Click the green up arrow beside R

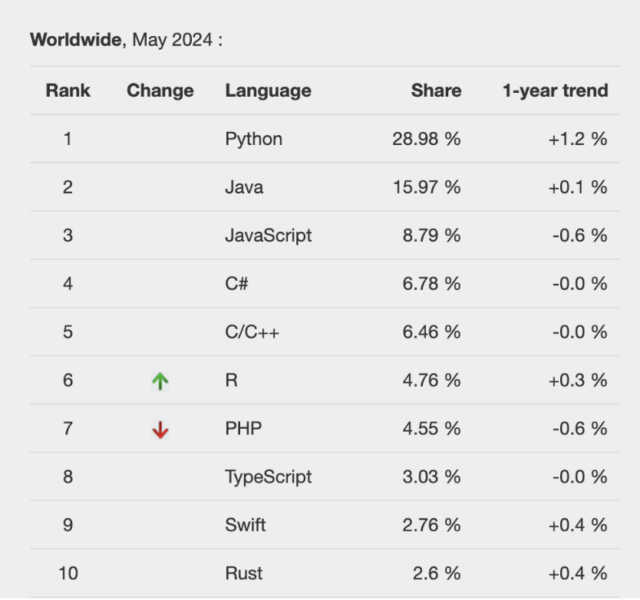pos(160,381)
